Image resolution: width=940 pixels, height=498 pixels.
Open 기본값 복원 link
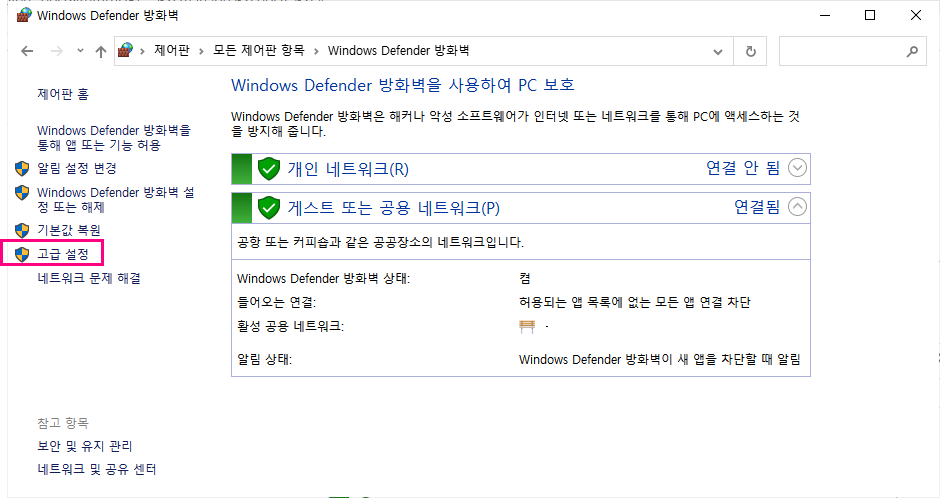click(69, 230)
